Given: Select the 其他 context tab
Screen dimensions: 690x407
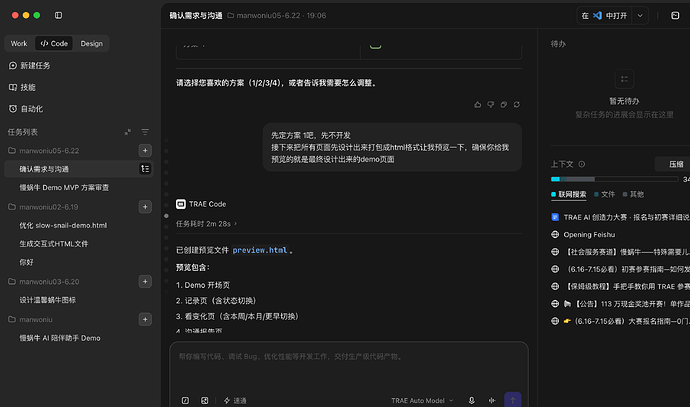Looking at the screenshot, I should click(633, 194).
